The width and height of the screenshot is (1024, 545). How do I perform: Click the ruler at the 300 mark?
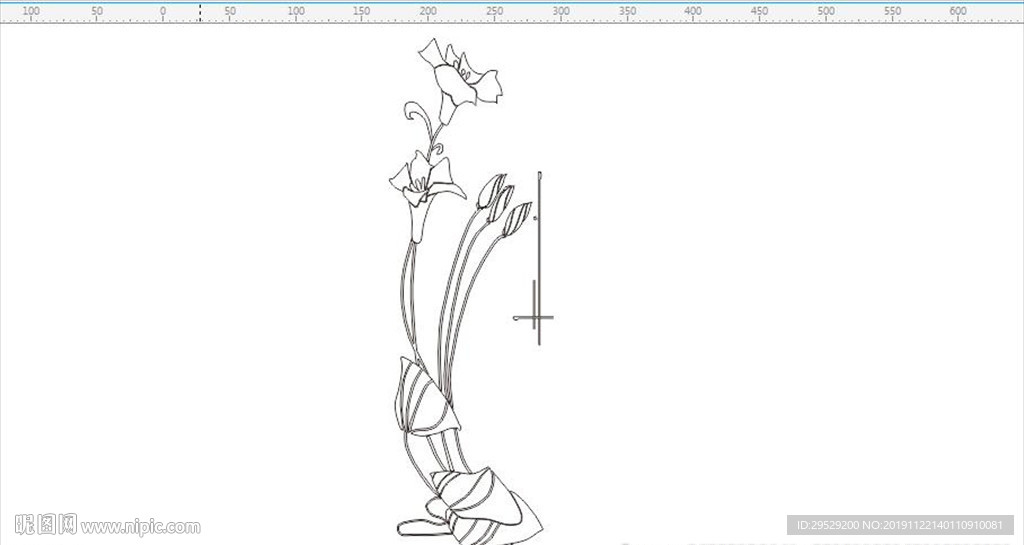561,11
